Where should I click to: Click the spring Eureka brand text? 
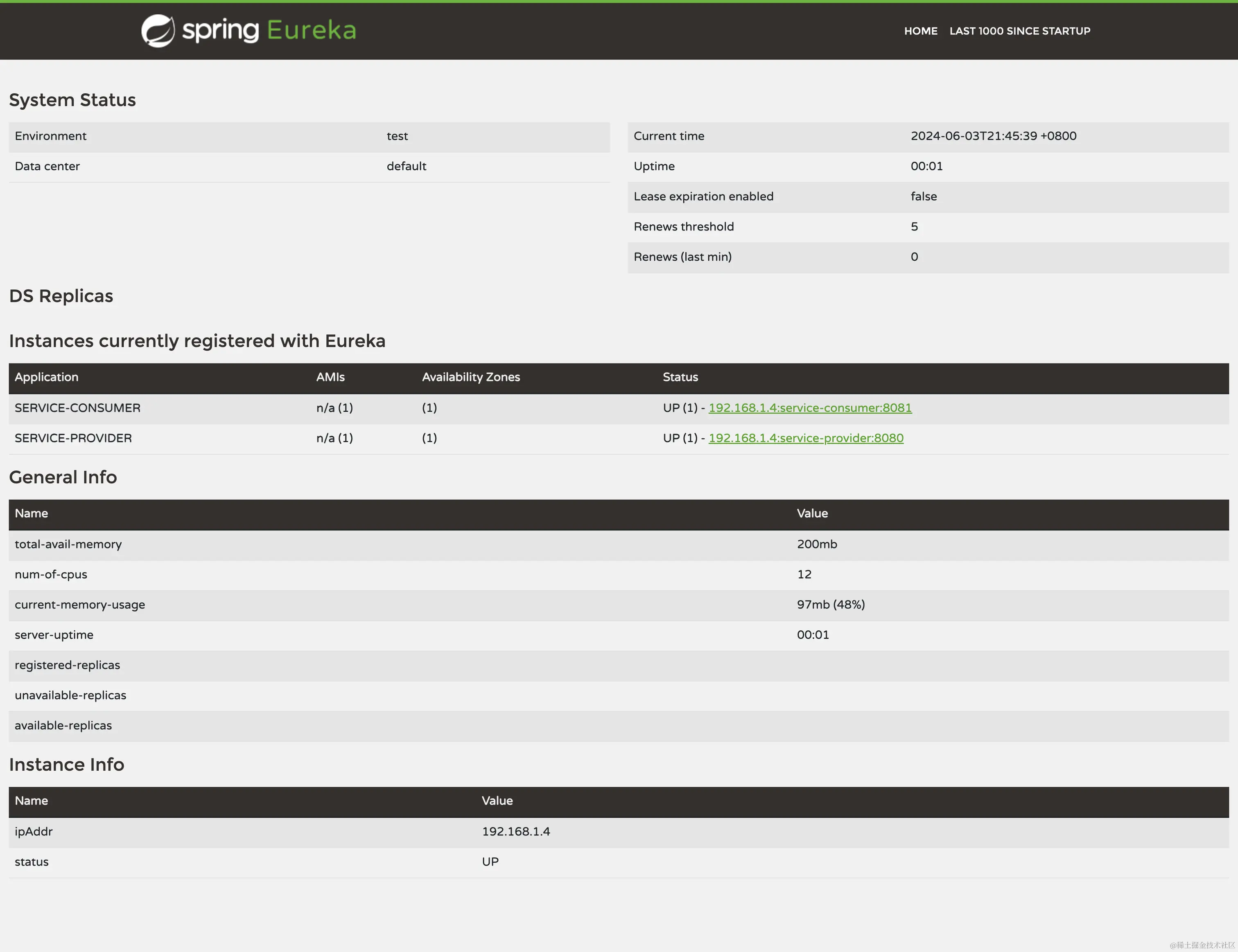[269, 31]
